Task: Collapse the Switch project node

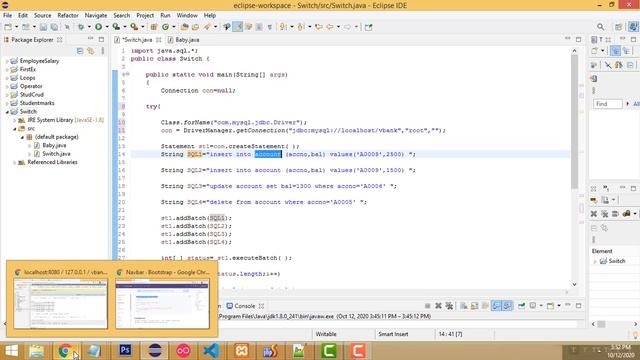Action: 7,112
